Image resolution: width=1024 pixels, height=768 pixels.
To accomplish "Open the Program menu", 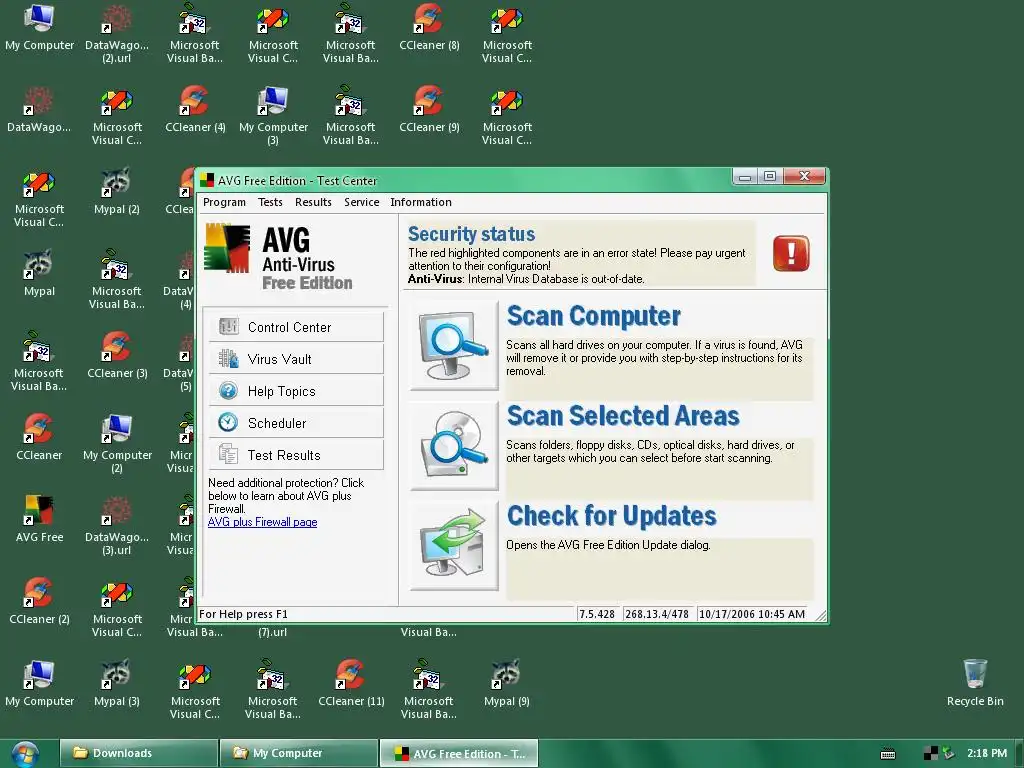I will click(x=224, y=202).
